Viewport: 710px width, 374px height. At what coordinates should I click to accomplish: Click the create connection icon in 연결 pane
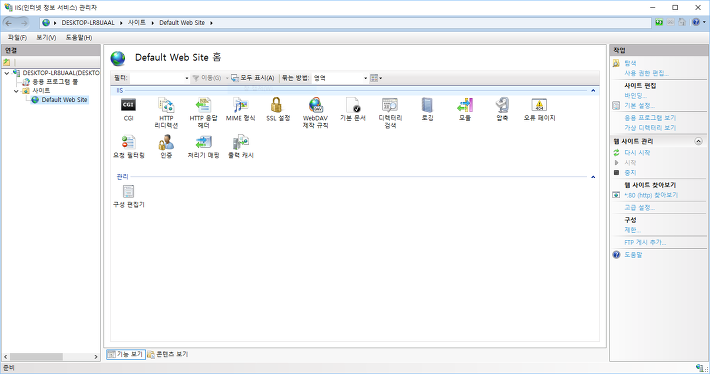point(7,62)
